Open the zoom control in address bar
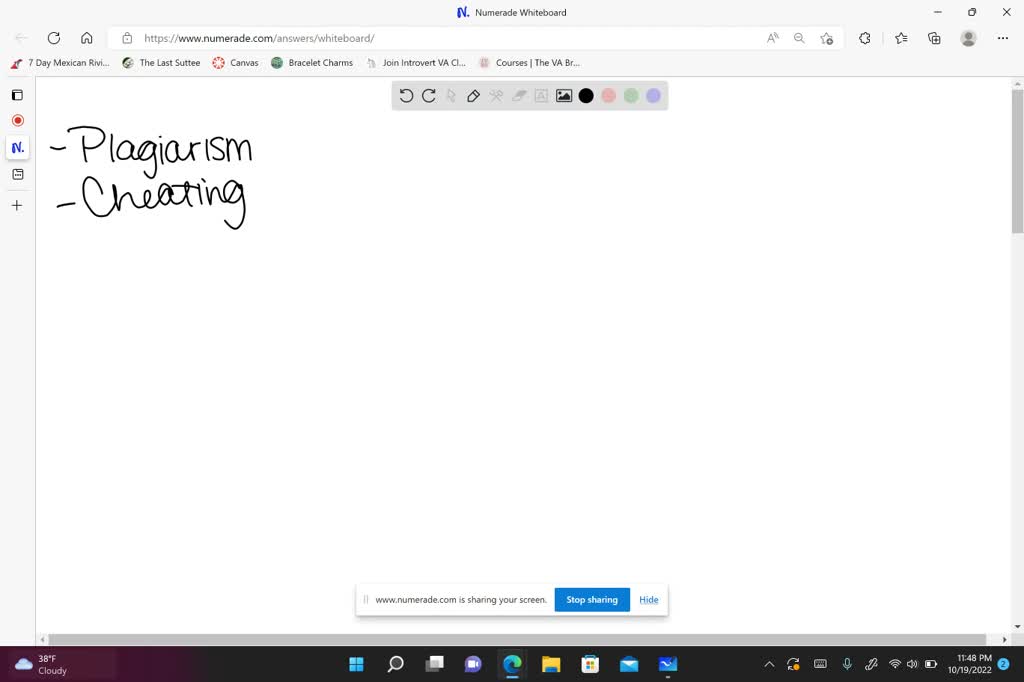Screen dimensions: 1024x682 coord(799,39)
